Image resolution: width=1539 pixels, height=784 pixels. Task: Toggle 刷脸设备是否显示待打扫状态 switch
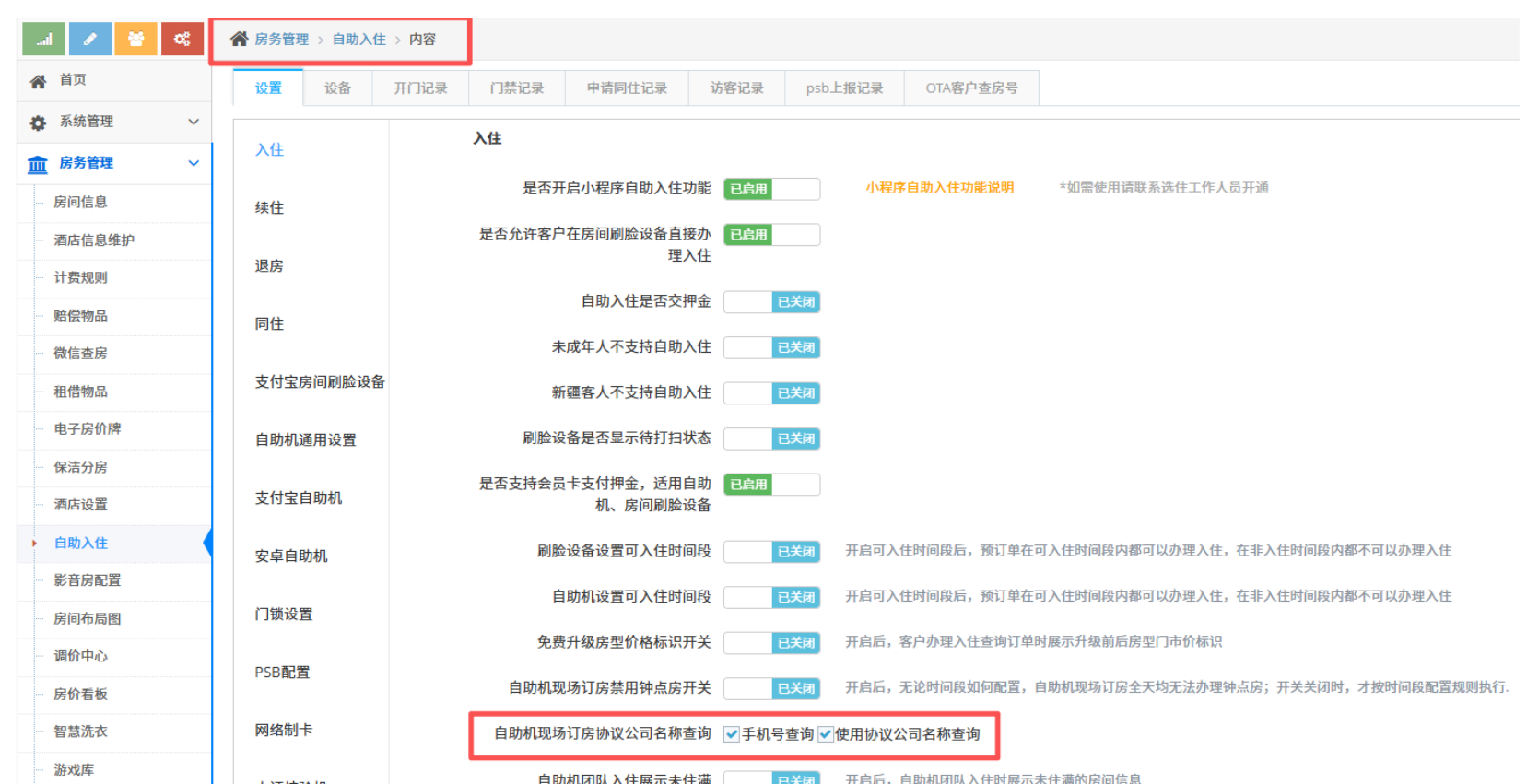click(x=771, y=439)
